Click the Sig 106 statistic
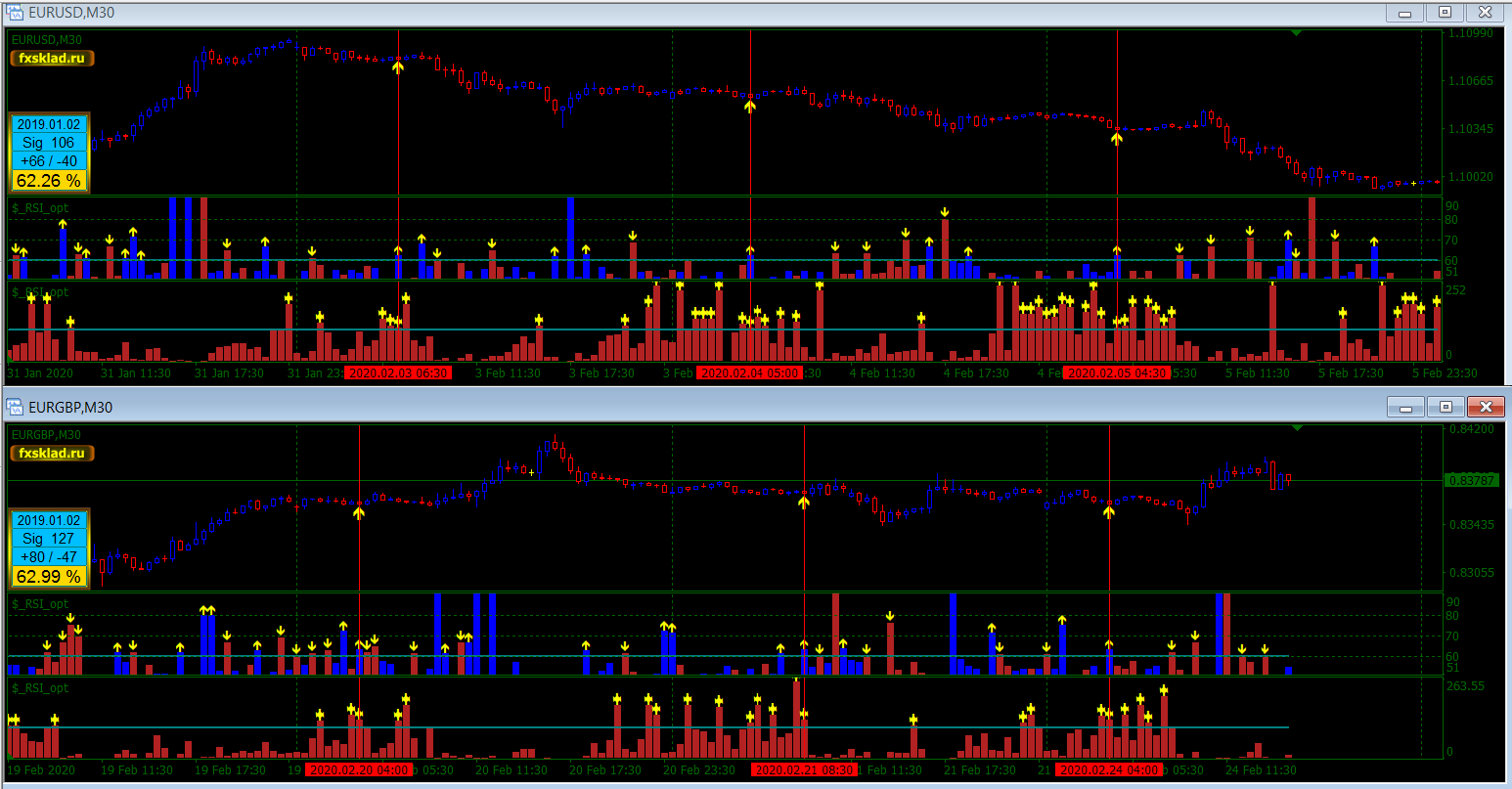The width and height of the screenshot is (1512, 789). (49, 143)
